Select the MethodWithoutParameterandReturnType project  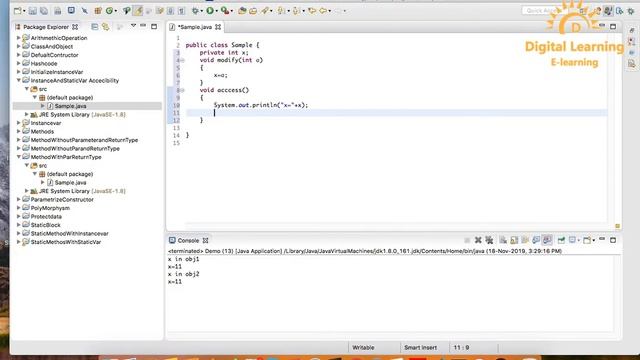click(84, 140)
